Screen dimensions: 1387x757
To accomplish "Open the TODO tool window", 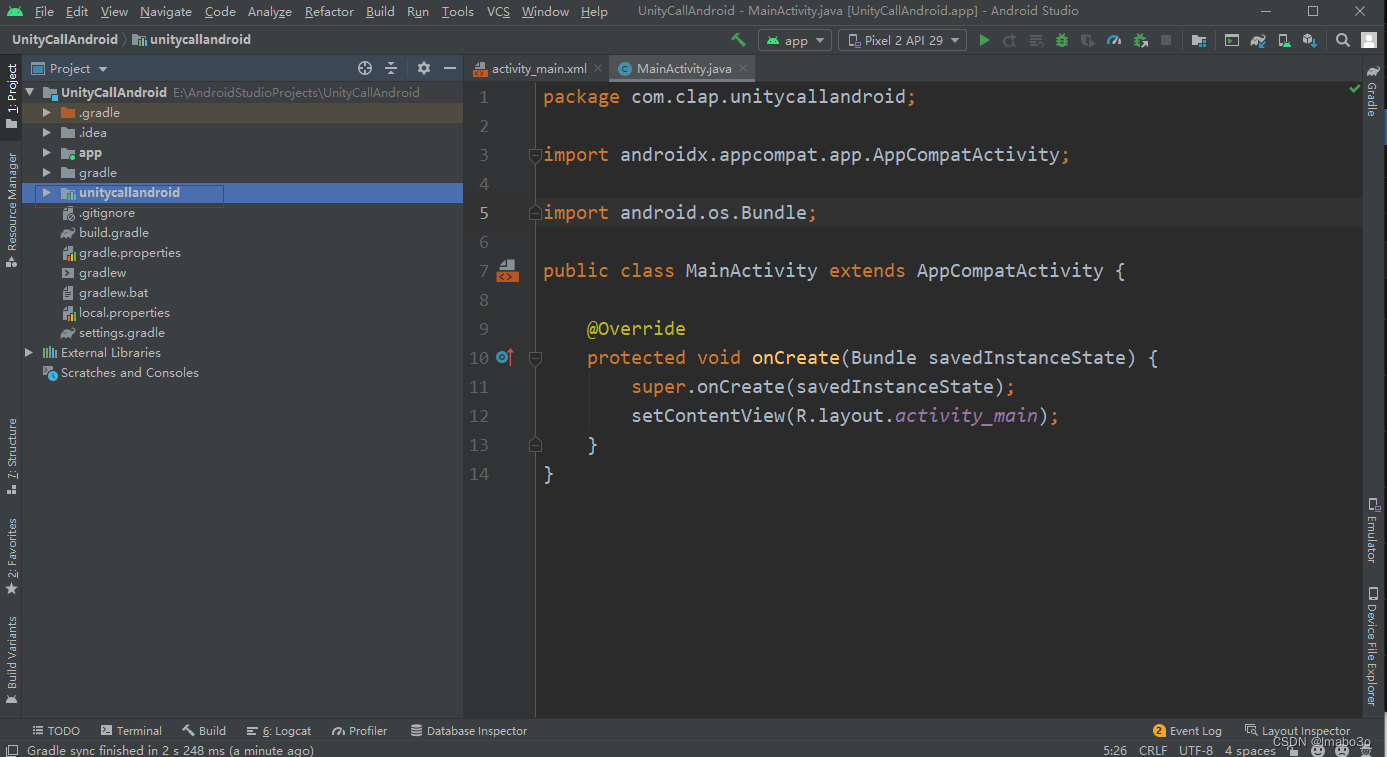I will pos(56,731).
